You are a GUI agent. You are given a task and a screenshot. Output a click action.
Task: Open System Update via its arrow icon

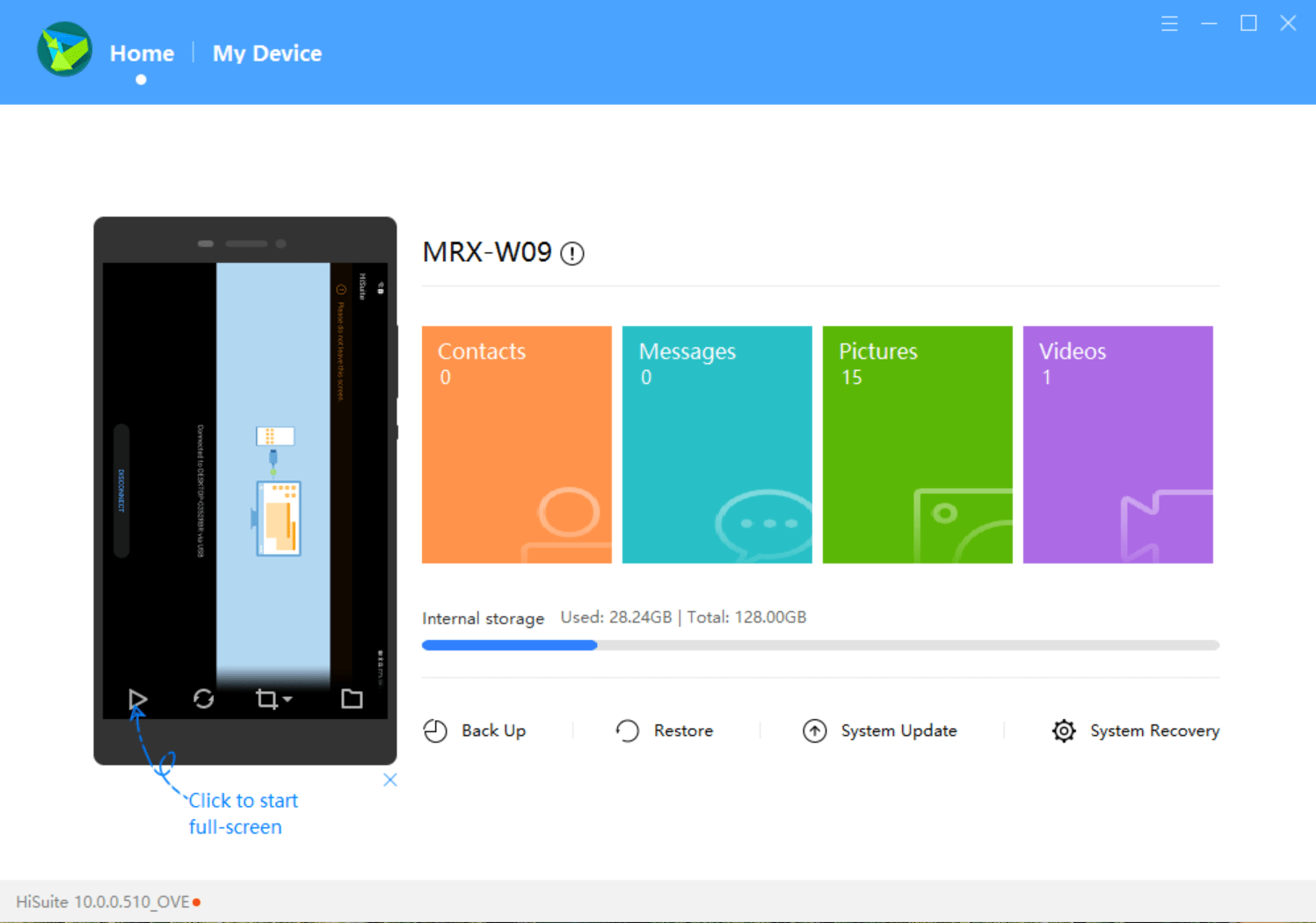[x=815, y=730]
